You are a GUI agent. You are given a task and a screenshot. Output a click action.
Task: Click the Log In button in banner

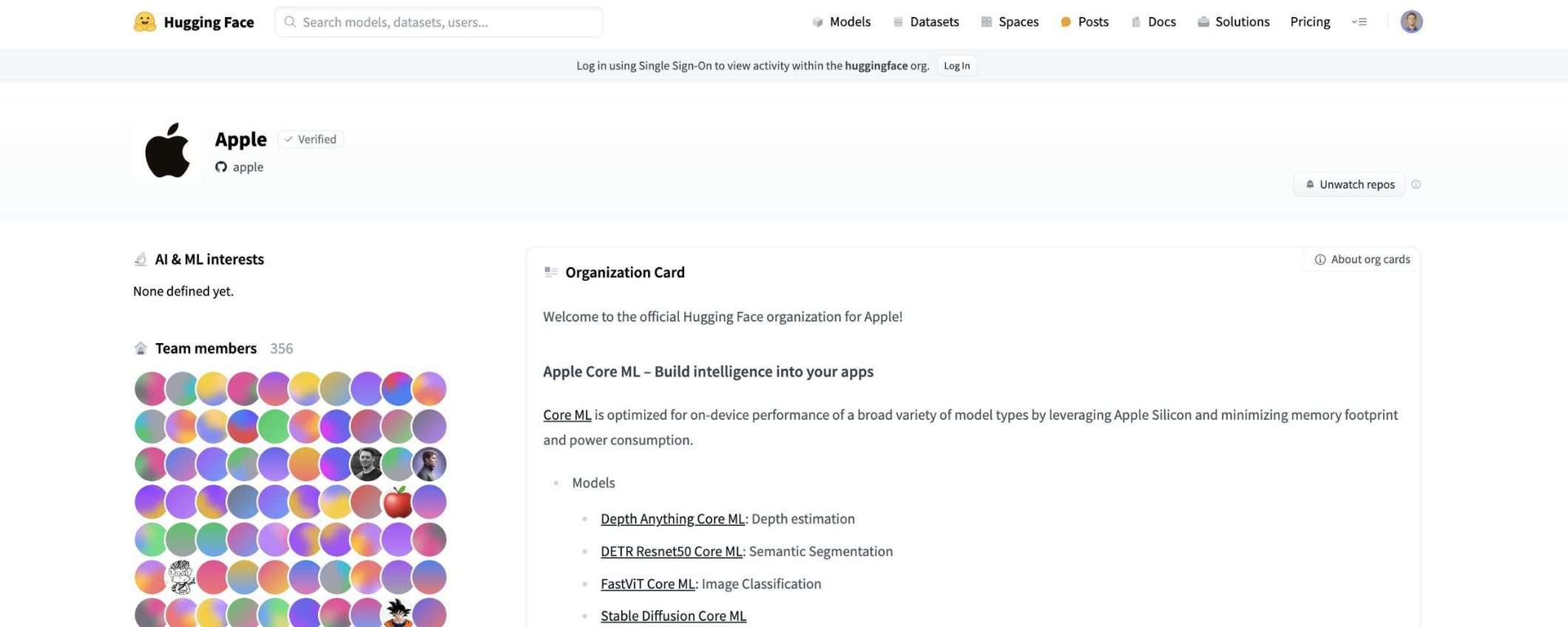tap(956, 65)
